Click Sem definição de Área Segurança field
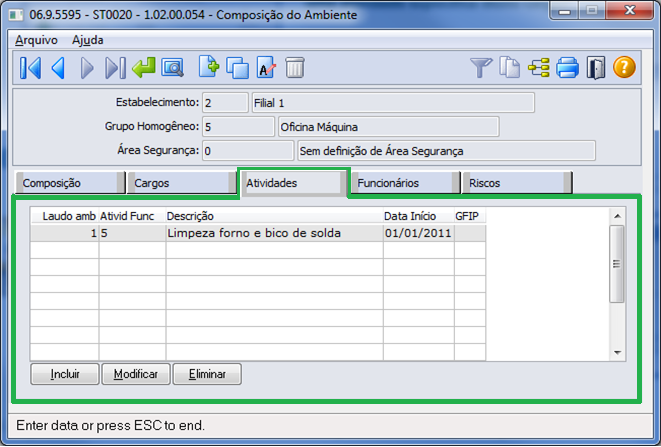Image resolution: width=661 pixels, height=447 pixels. tap(446, 151)
